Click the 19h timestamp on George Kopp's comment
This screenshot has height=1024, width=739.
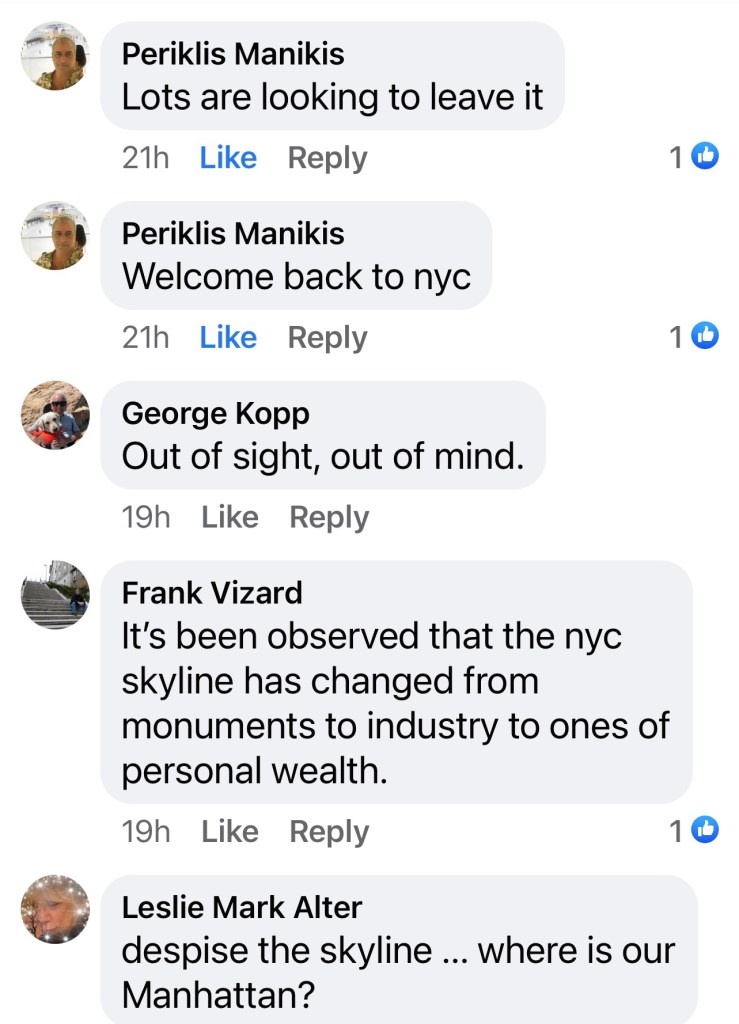(146, 517)
